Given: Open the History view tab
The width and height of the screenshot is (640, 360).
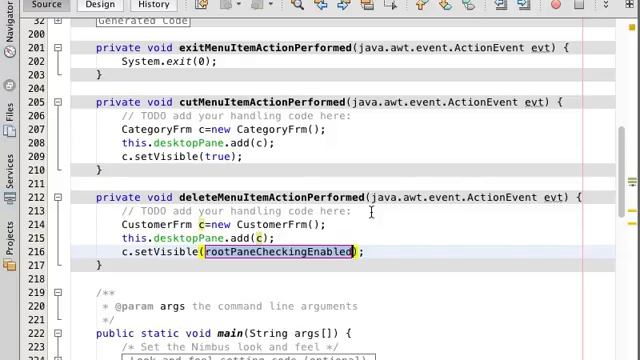Looking at the screenshot, I should (x=153, y=5).
